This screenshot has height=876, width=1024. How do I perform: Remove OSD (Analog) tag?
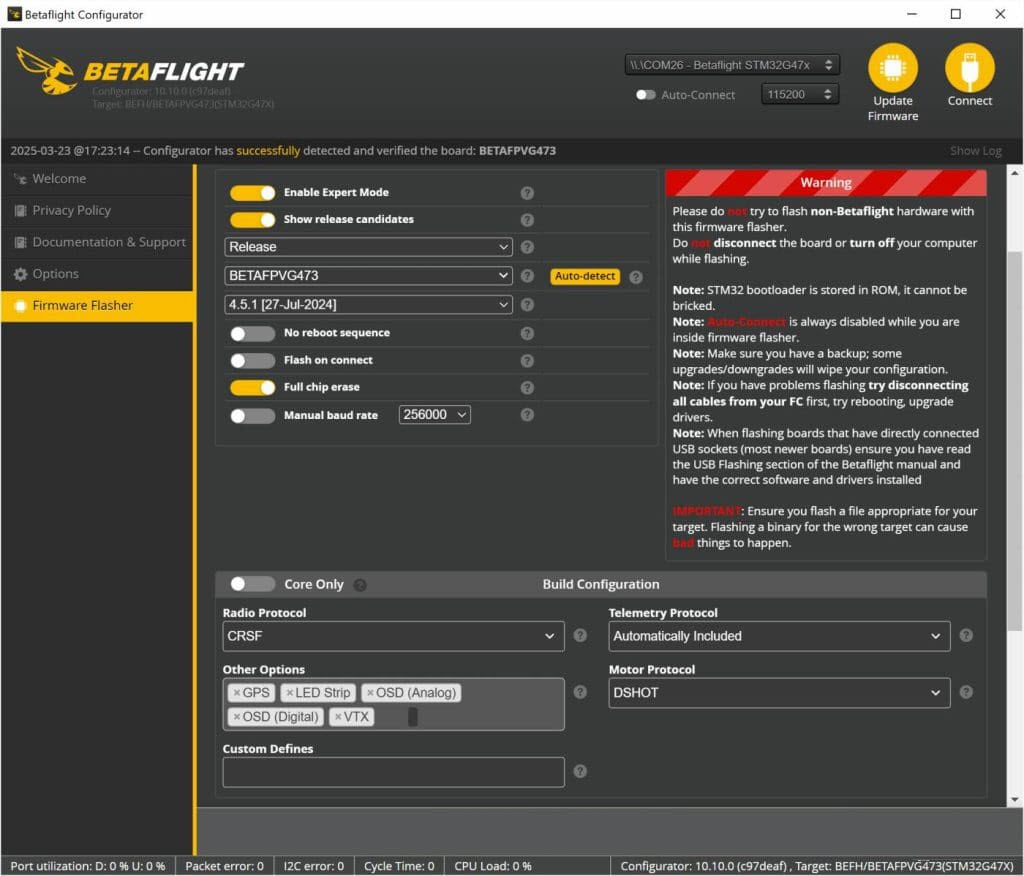(x=370, y=692)
